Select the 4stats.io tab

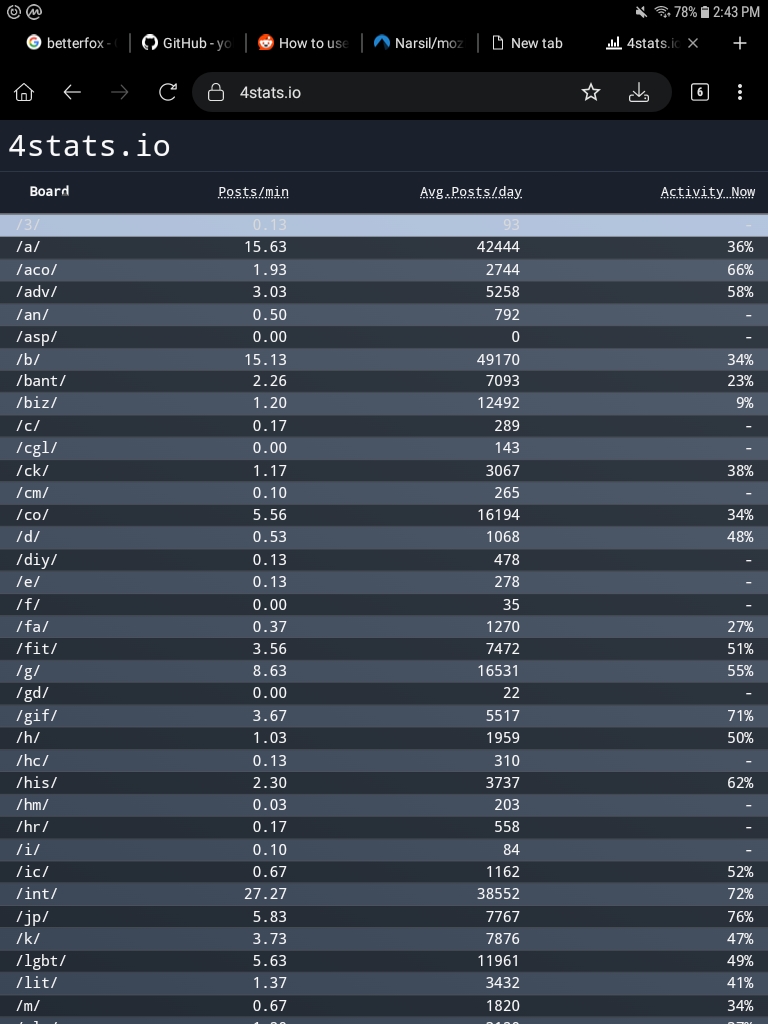pos(643,43)
